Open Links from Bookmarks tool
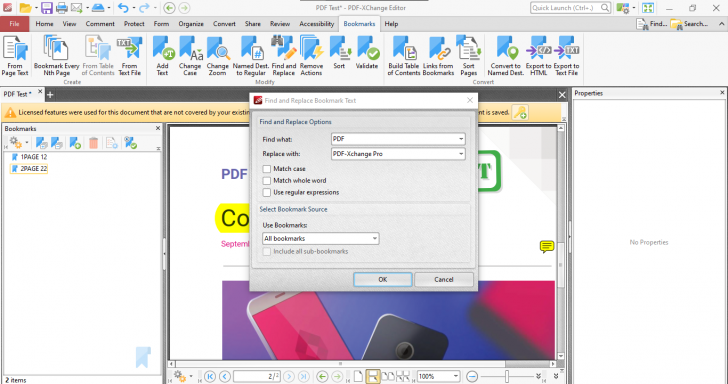 [438, 56]
